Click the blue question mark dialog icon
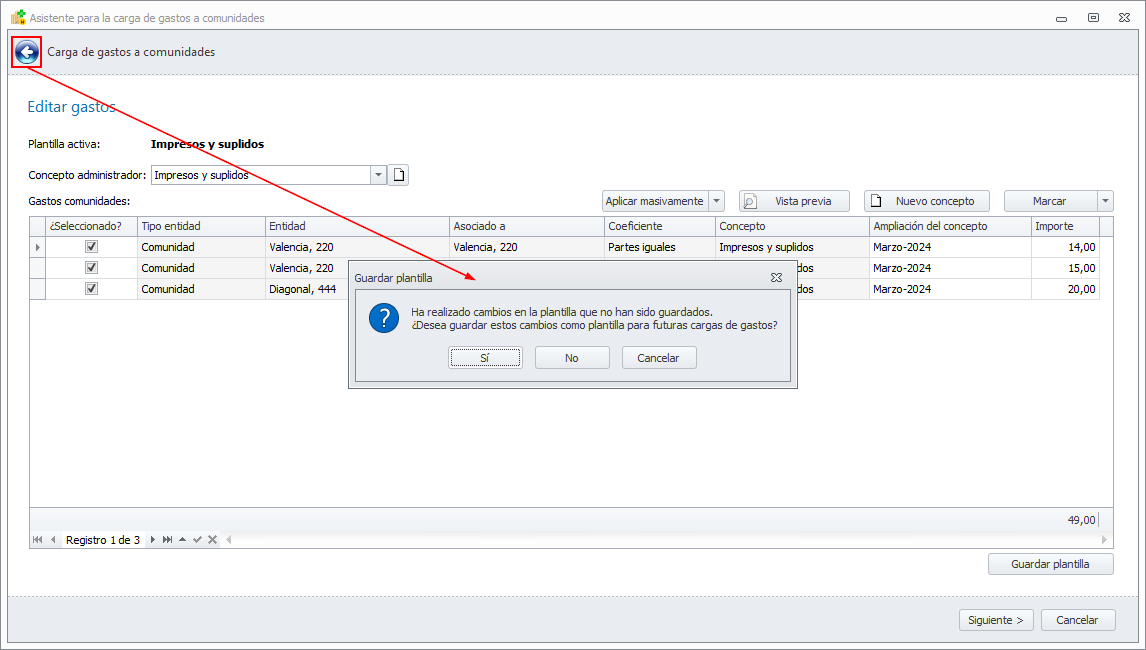This screenshot has height=650, width=1146. coord(384,319)
